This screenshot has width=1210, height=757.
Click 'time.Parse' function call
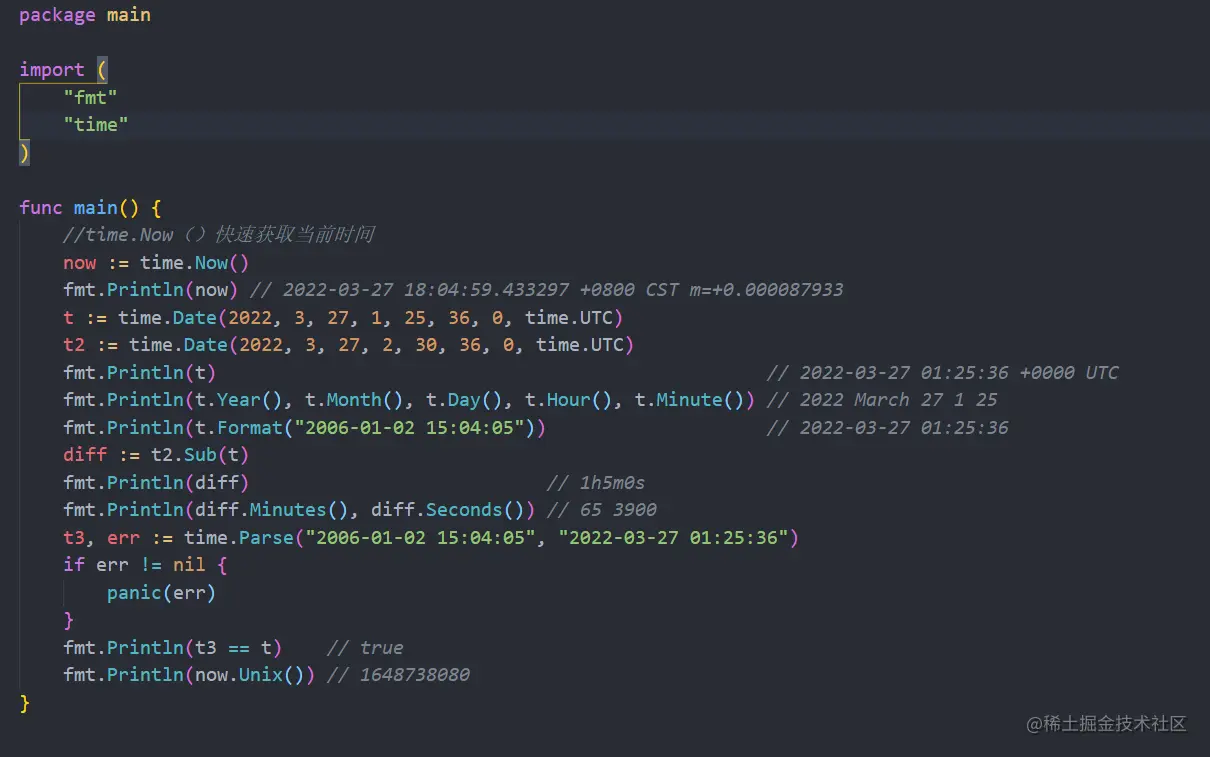[x=239, y=537]
